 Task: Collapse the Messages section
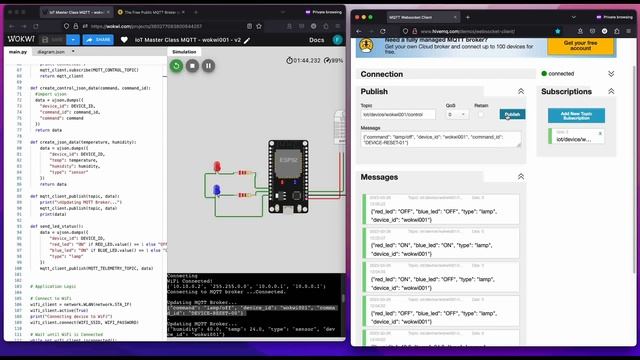521,177
